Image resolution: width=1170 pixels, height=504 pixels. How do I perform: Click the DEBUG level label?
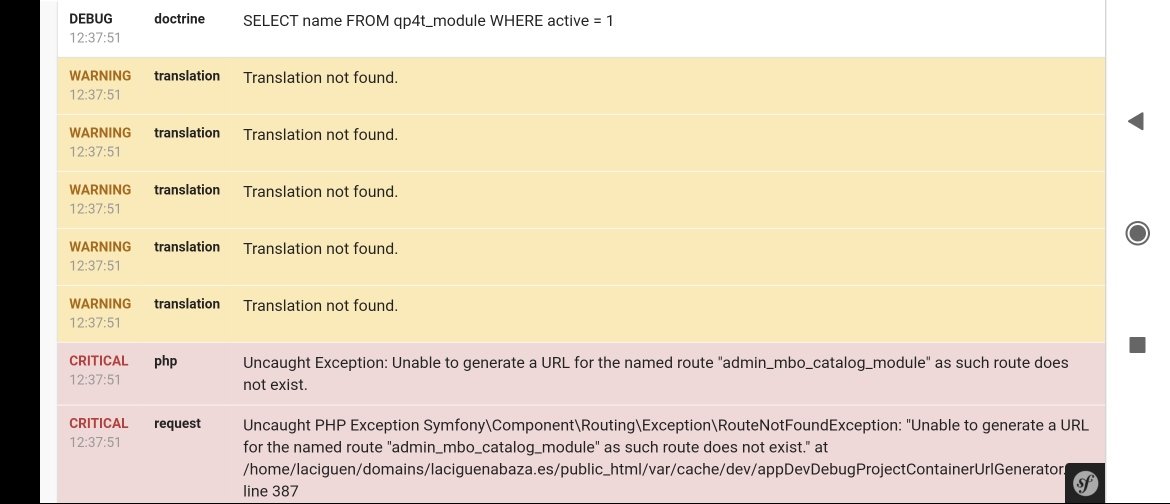pyautogui.click(x=91, y=19)
